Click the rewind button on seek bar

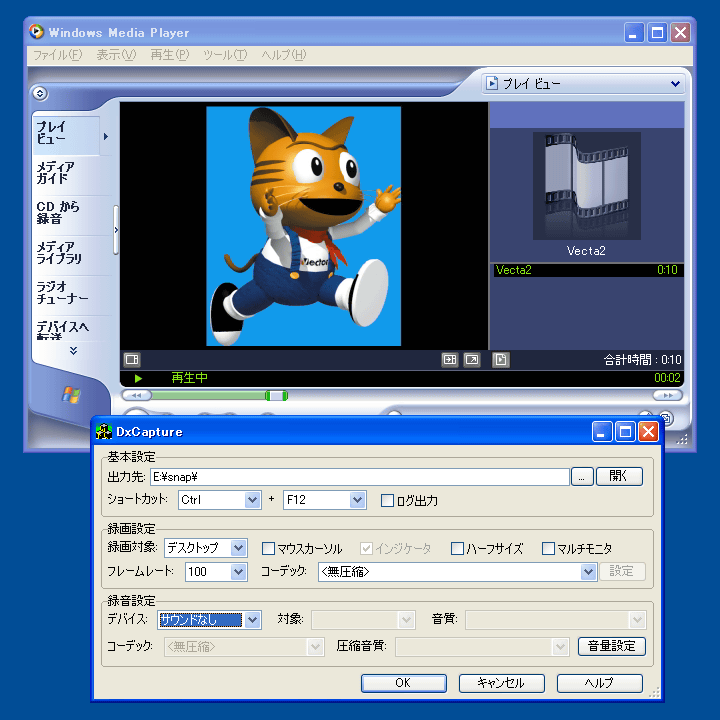point(136,395)
